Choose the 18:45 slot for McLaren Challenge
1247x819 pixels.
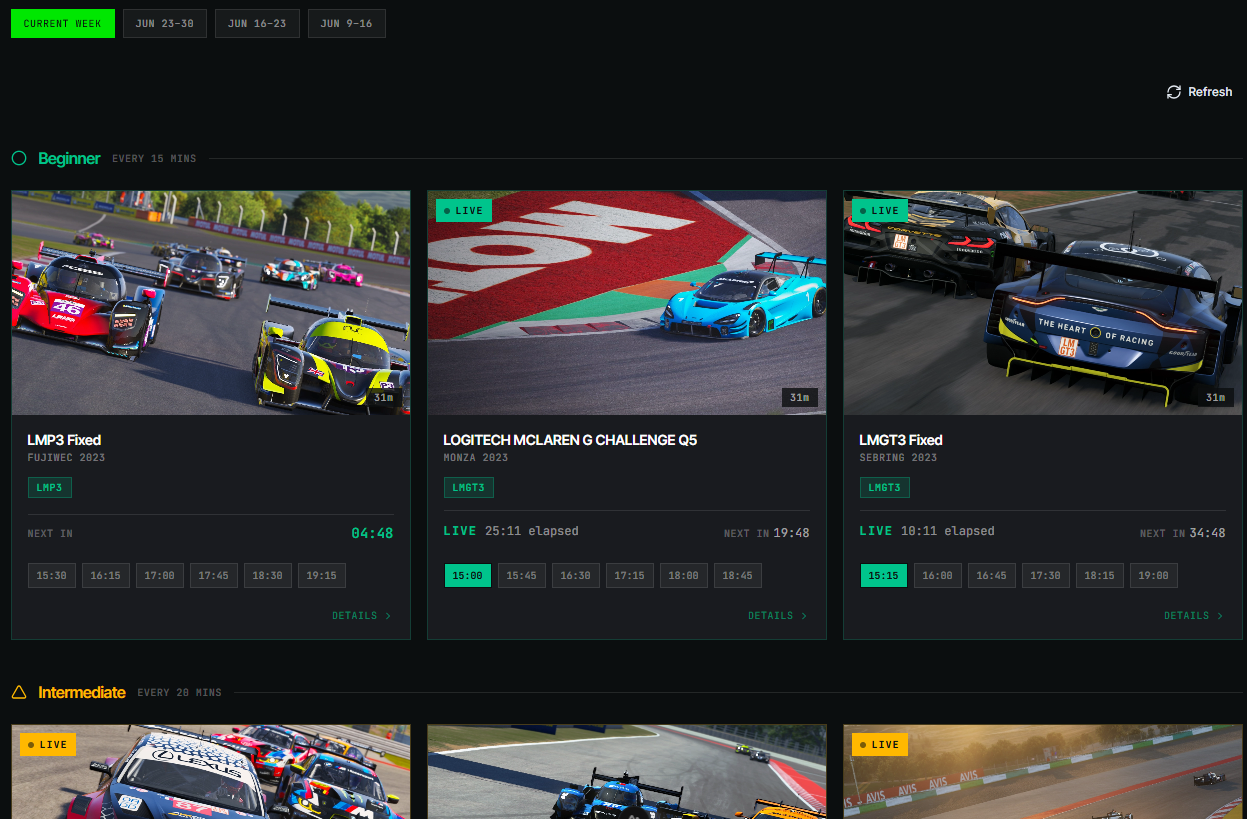(738, 575)
